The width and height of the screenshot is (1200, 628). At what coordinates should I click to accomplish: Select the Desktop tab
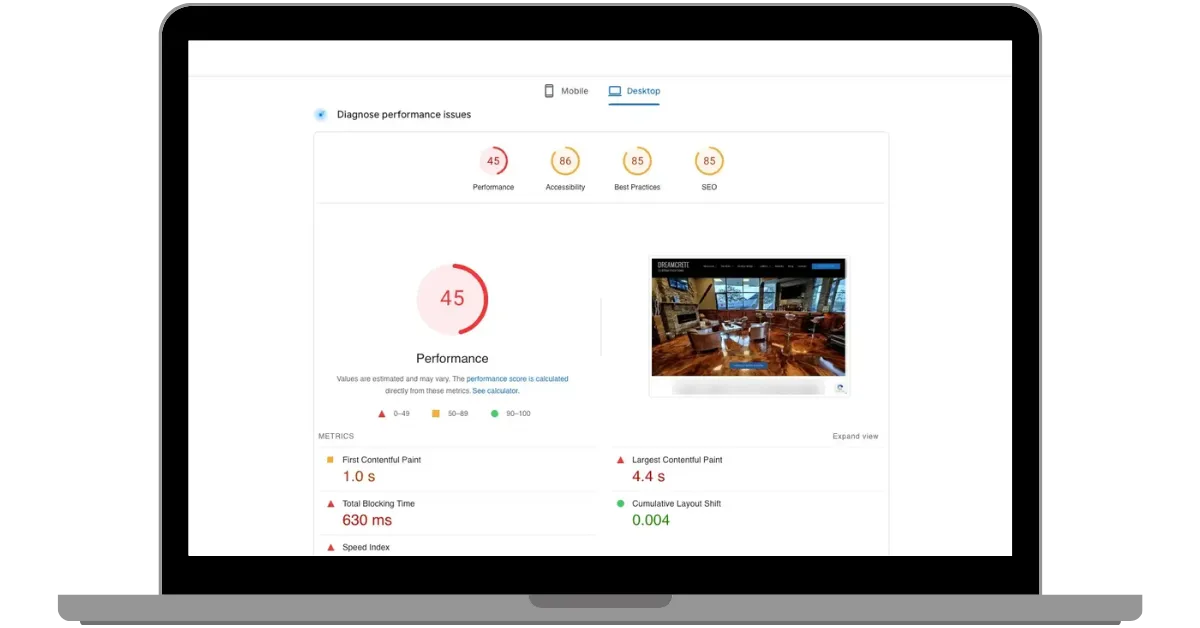pyautogui.click(x=634, y=91)
